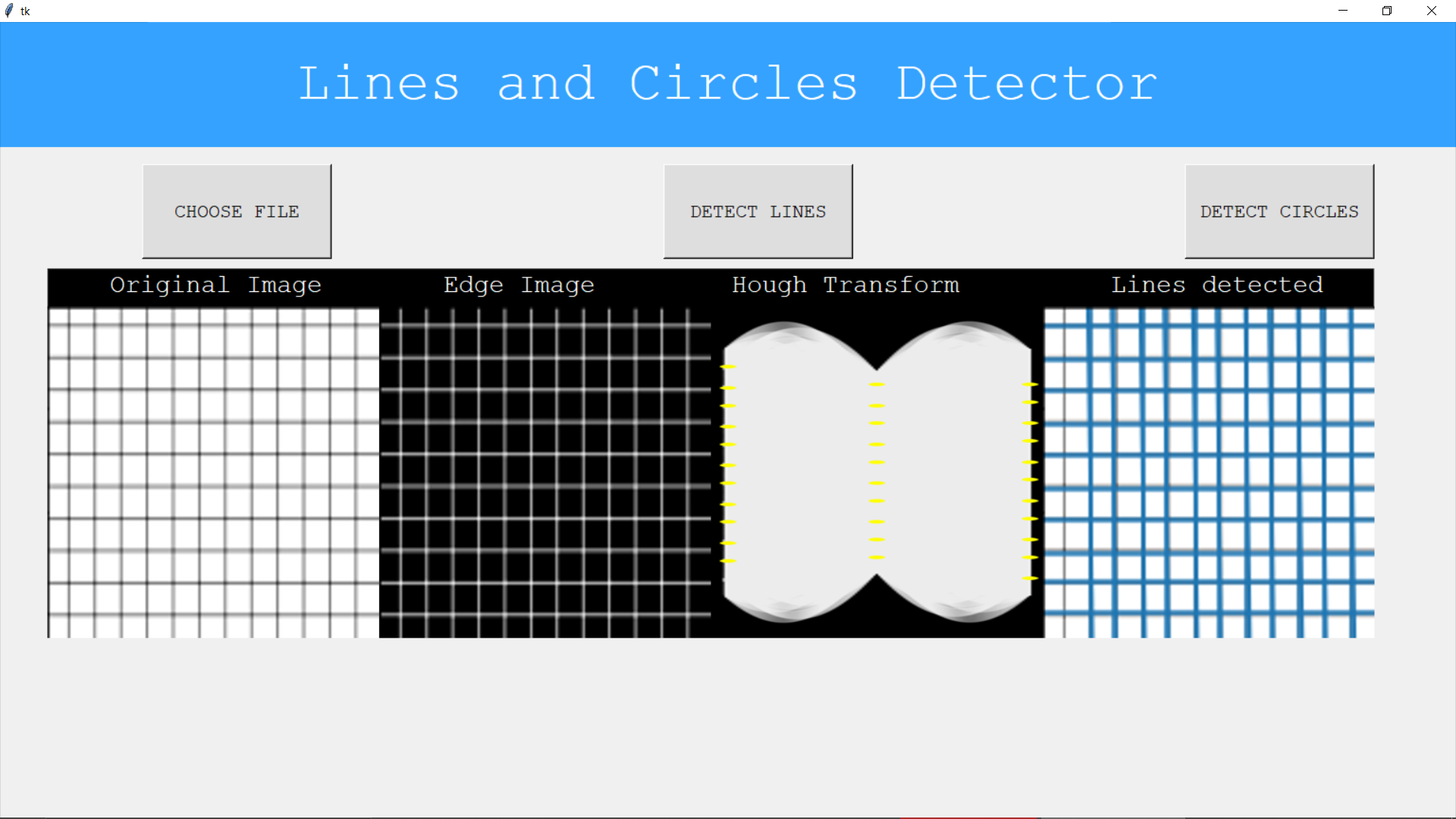Image resolution: width=1456 pixels, height=819 pixels.
Task: Click the Edge Image header label
Action: [518, 286]
